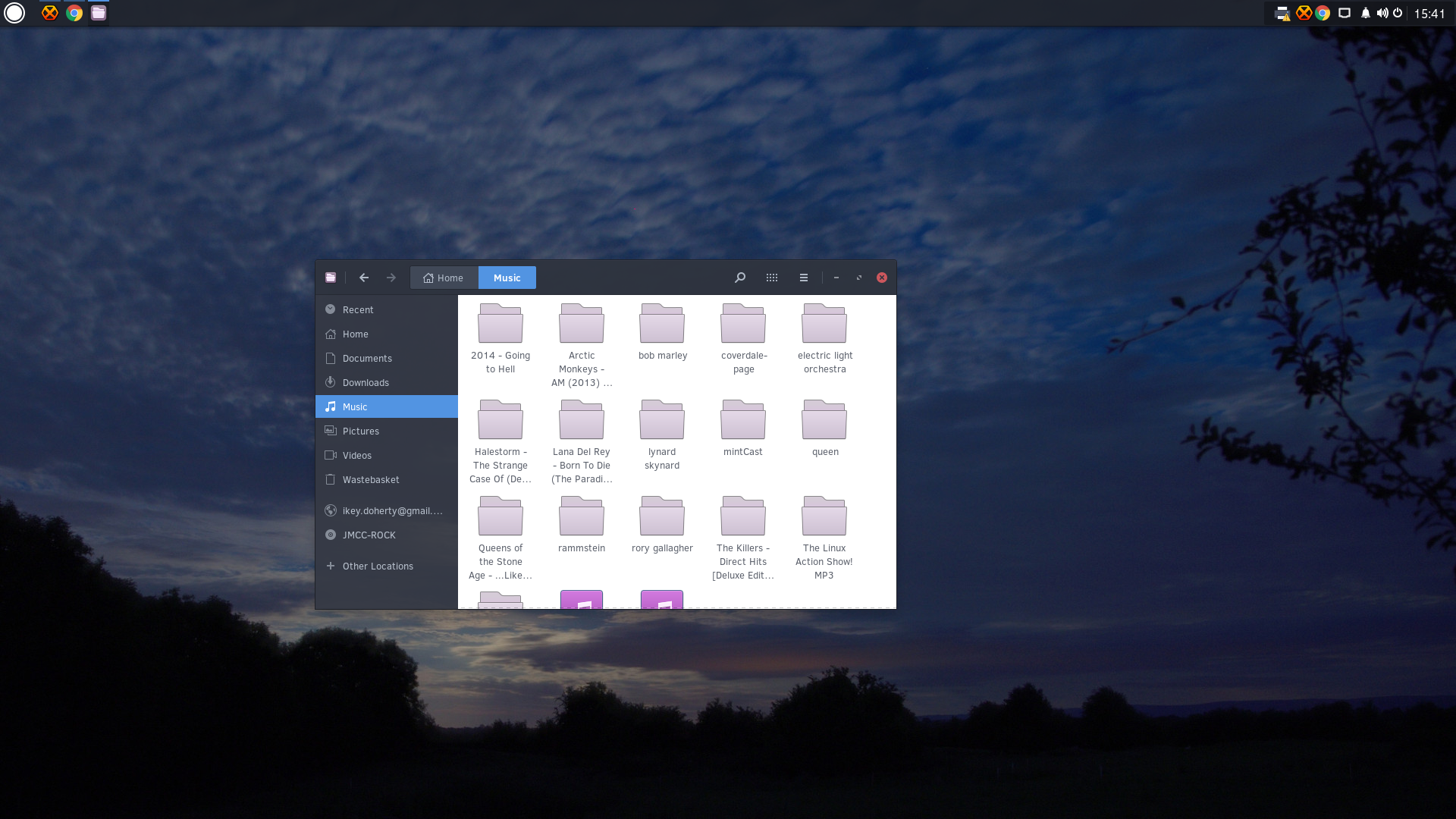Open the Budgie menu circle button
This screenshot has width=1456, height=819.
pyautogui.click(x=14, y=13)
